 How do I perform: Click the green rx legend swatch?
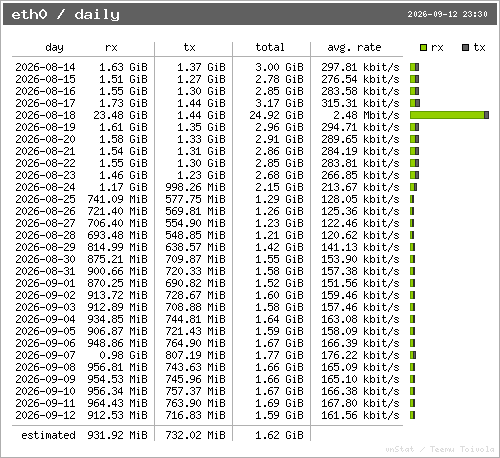423,48
